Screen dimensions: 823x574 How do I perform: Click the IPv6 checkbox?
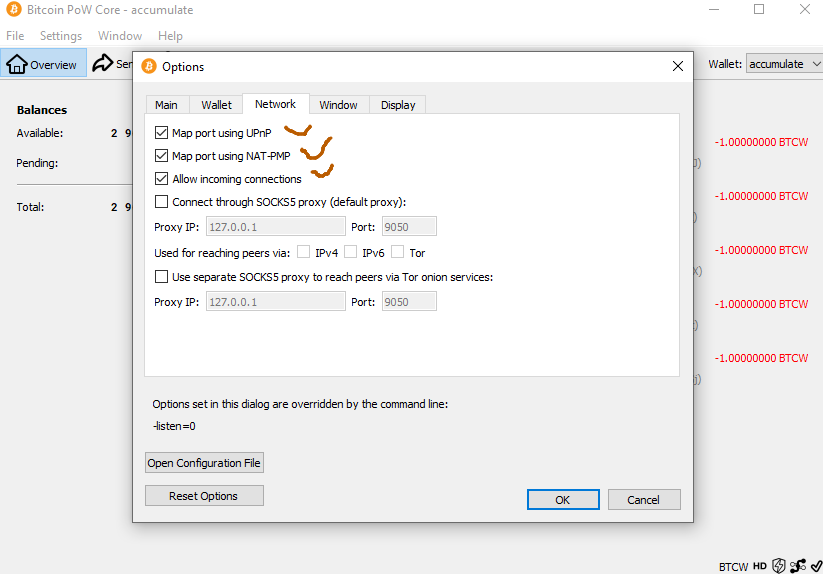point(351,252)
